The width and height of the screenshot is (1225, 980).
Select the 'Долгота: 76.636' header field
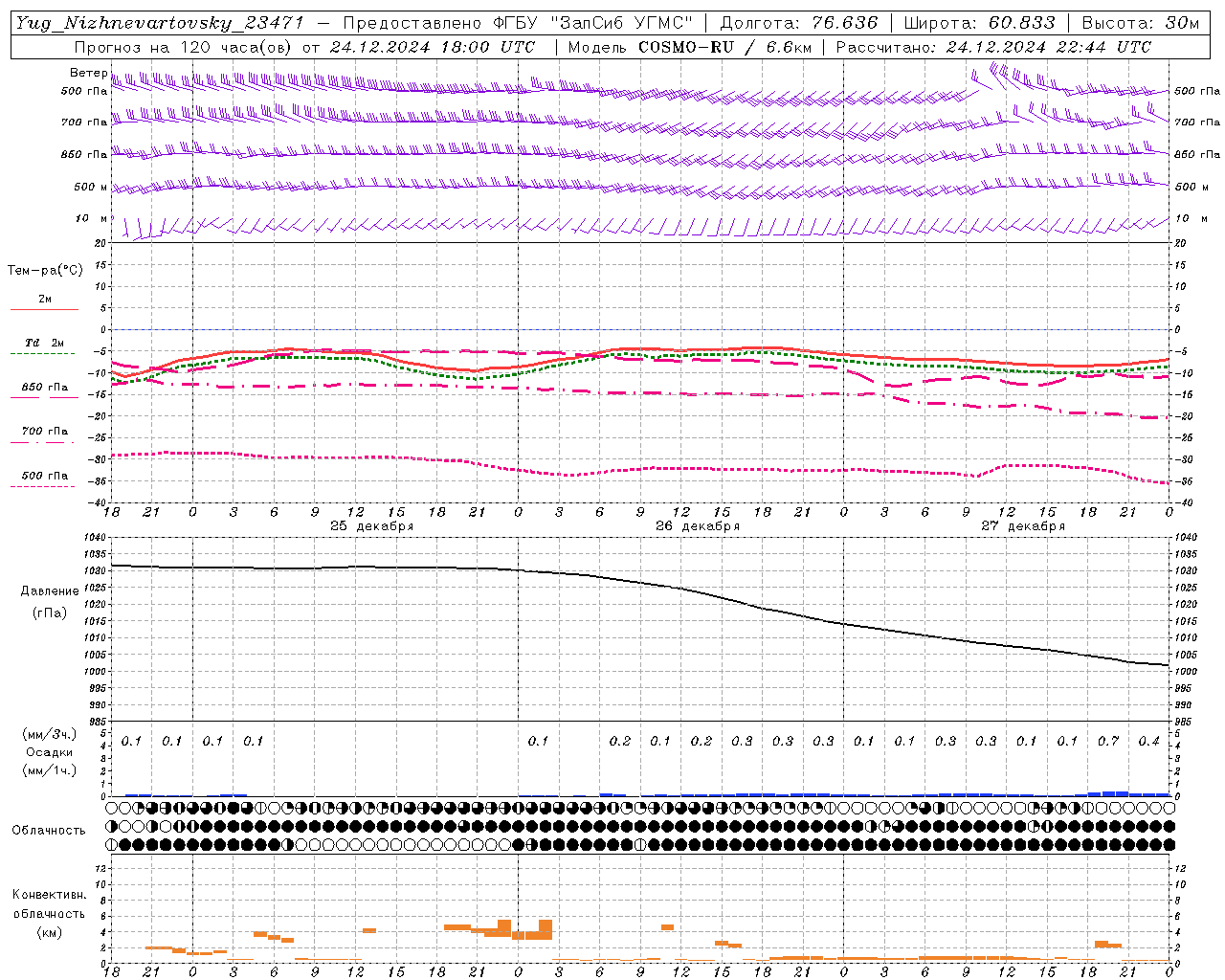(798, 23)
